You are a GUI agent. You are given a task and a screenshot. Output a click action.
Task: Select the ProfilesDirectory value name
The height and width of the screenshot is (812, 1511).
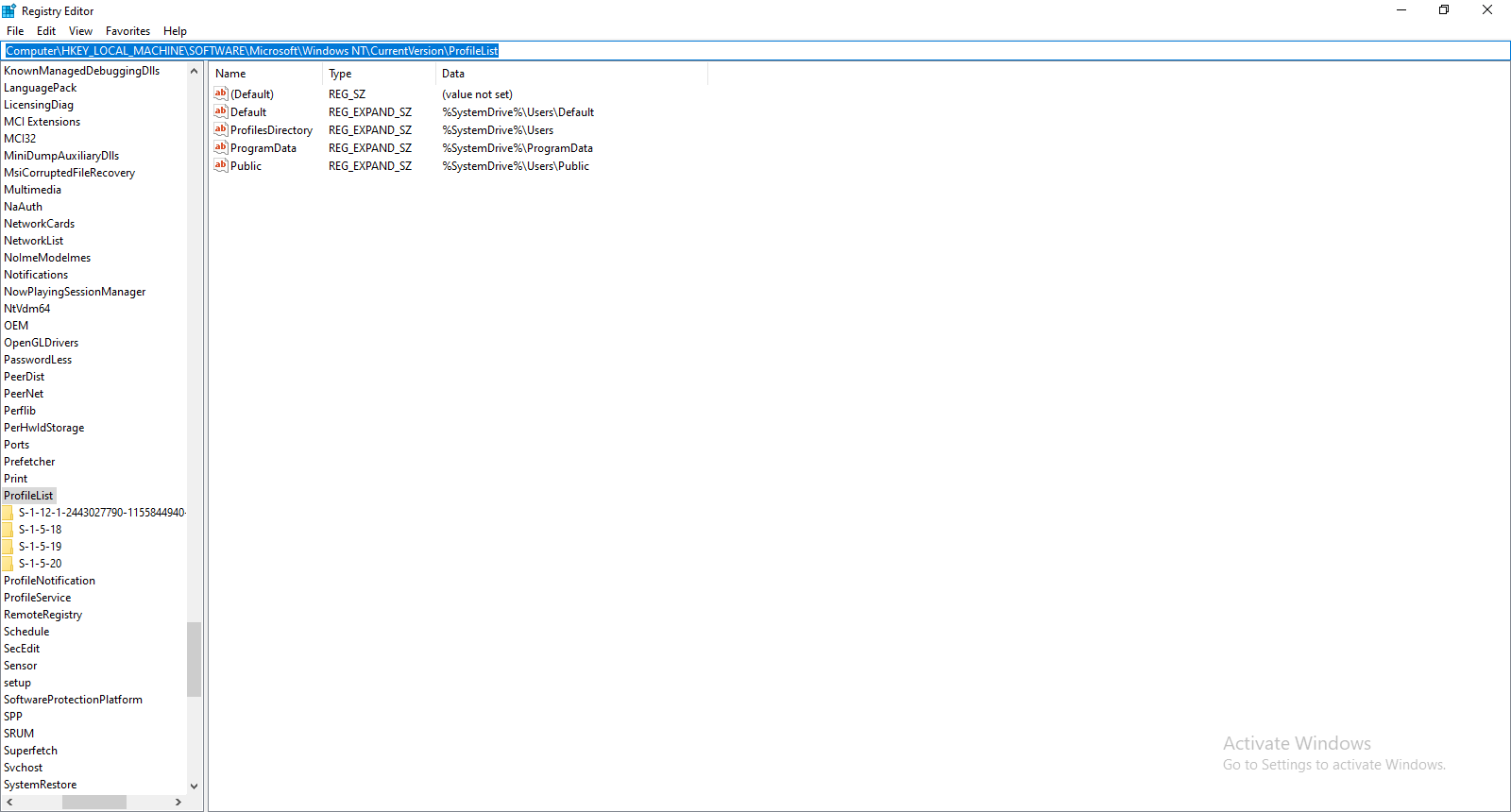tap(271, 130)
